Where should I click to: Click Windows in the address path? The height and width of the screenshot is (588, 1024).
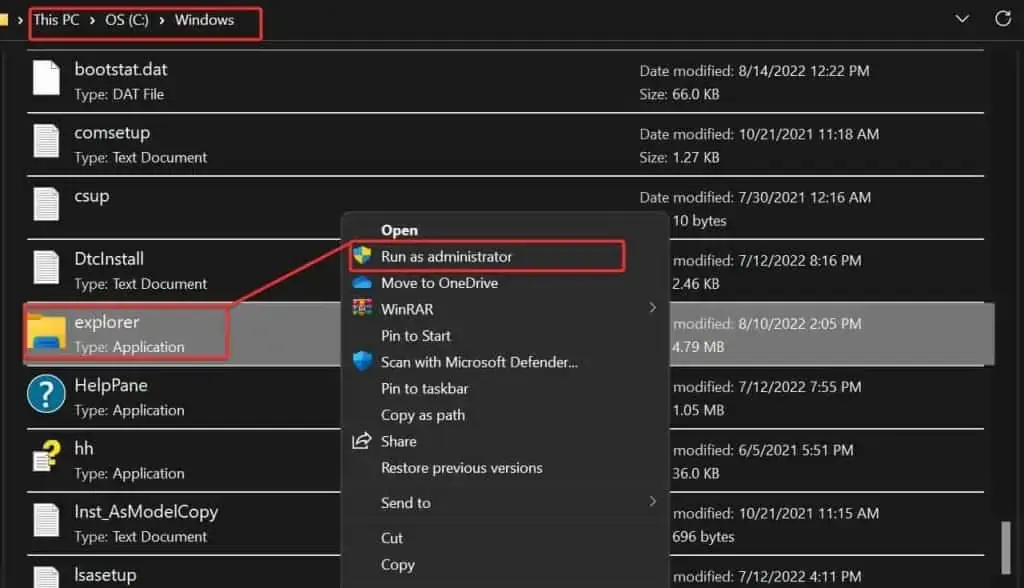(x=204, y=20)
